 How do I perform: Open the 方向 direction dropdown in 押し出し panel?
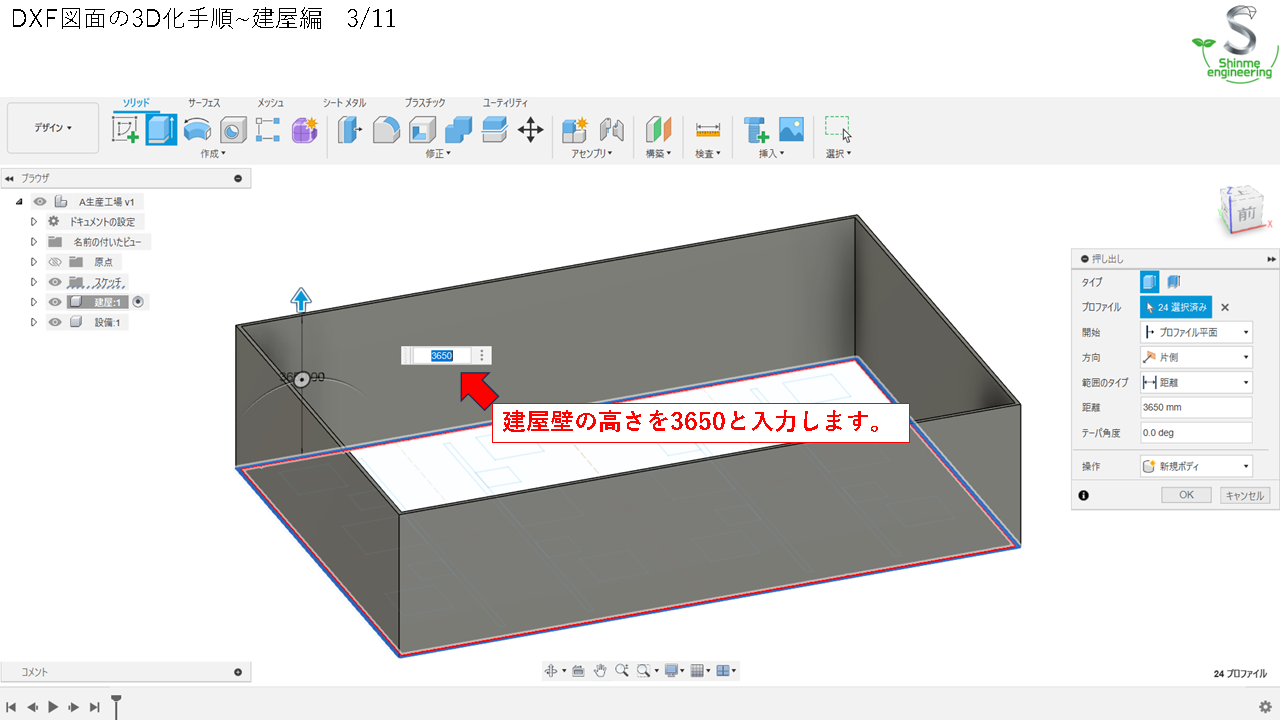pos(1196,356)
